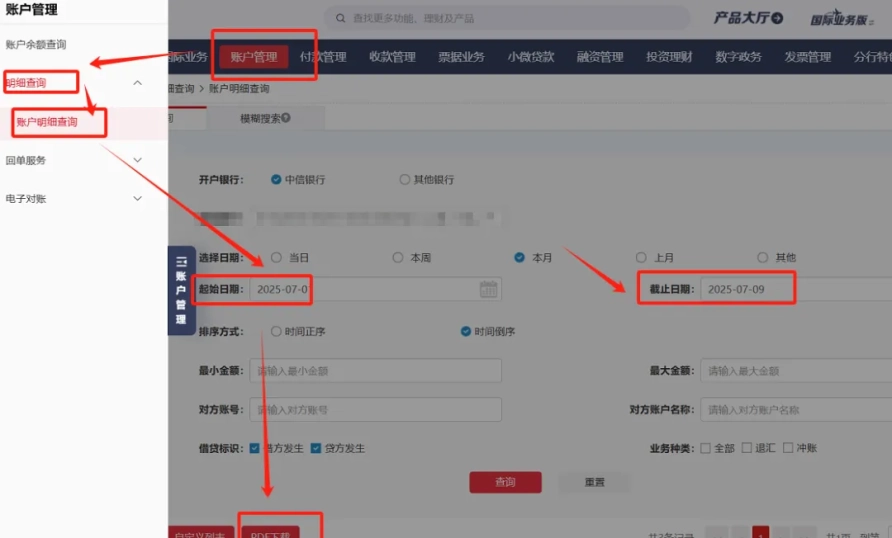Select 时间倒序 sort order
The width and height of the screenshot is (892, 538).
click(x=466, y=331)
